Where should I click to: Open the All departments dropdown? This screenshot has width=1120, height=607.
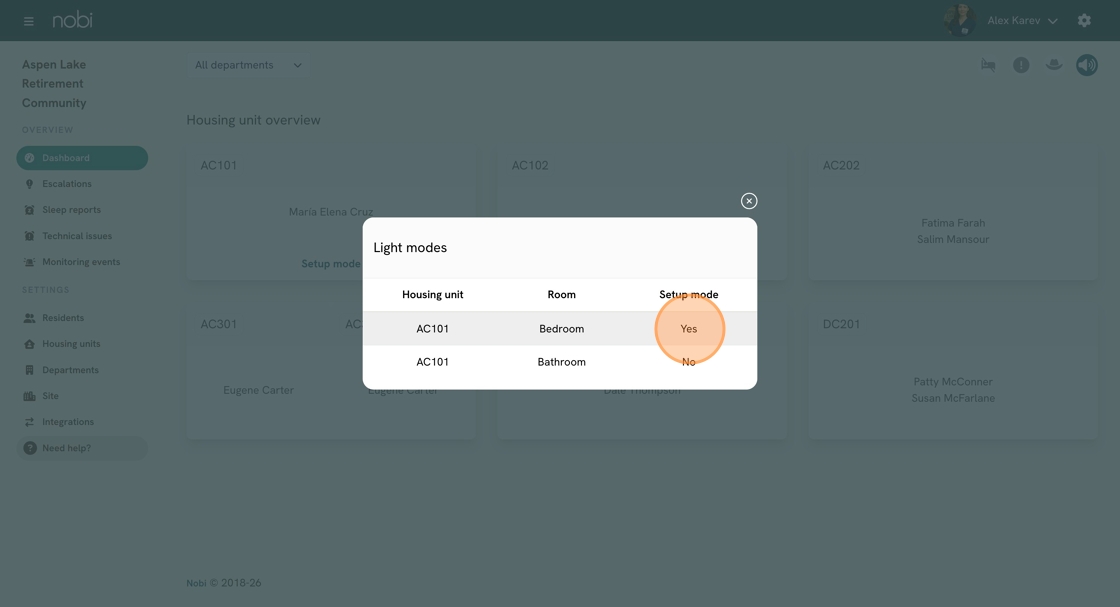tap(248, 65)
